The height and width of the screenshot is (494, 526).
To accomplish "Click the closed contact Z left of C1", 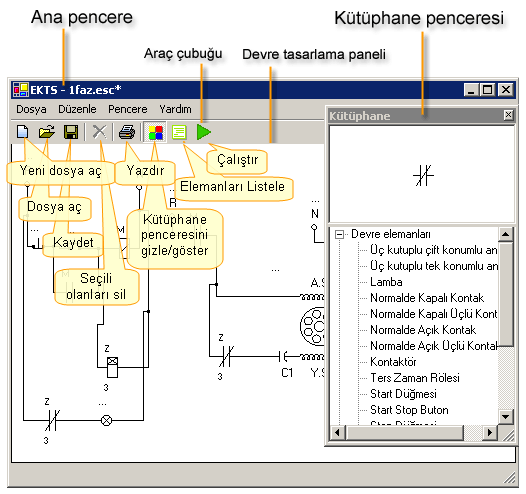I will [x=226, y=356].
